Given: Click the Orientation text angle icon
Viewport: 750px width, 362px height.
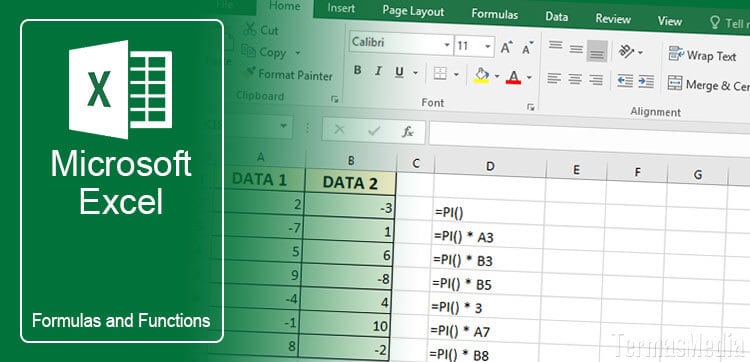Looking at the screenshot, I should coord(626,51).
